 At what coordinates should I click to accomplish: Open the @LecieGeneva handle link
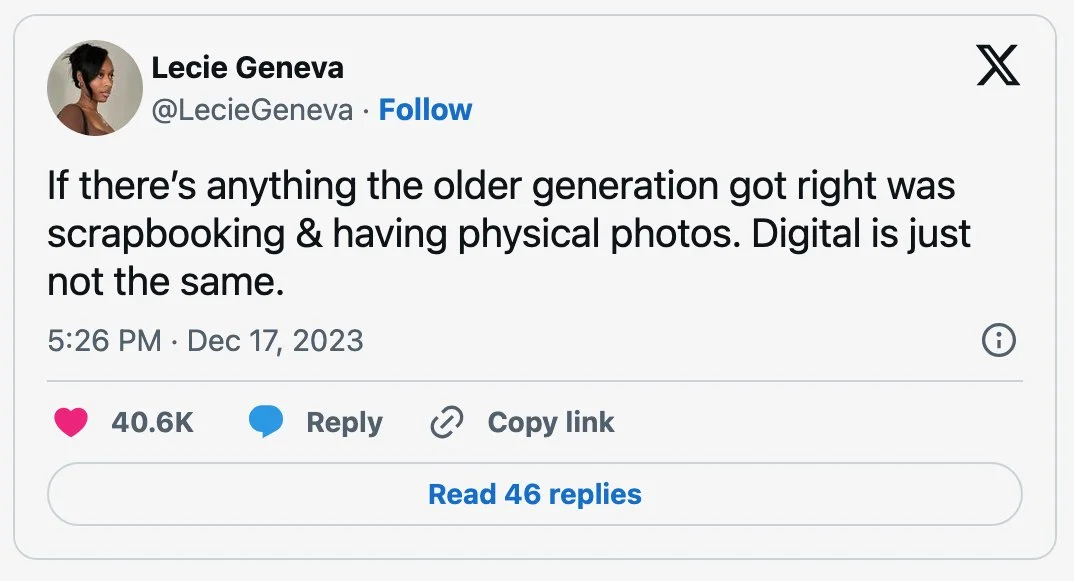click(252, 110)
